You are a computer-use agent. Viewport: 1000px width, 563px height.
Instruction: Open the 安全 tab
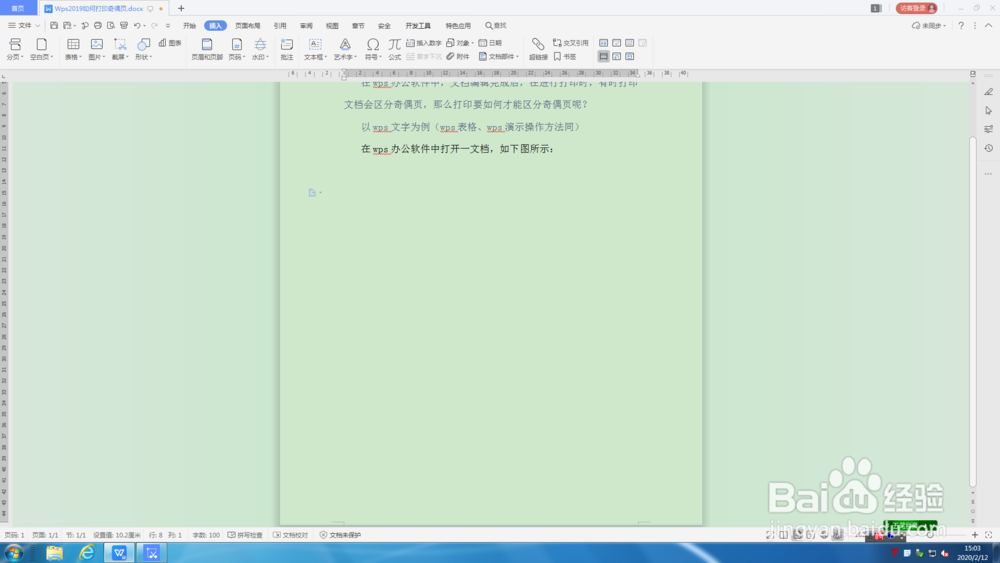point(384,26)
